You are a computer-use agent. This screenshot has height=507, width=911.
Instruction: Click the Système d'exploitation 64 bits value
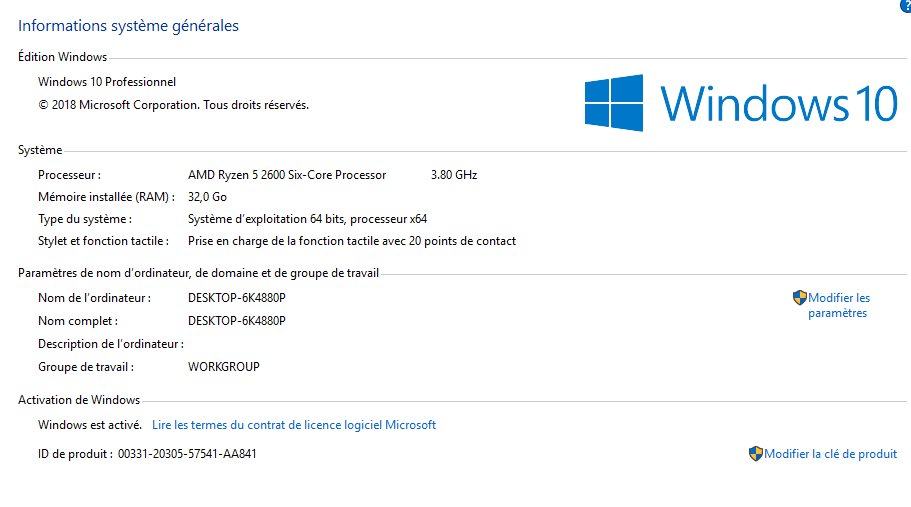307,219
